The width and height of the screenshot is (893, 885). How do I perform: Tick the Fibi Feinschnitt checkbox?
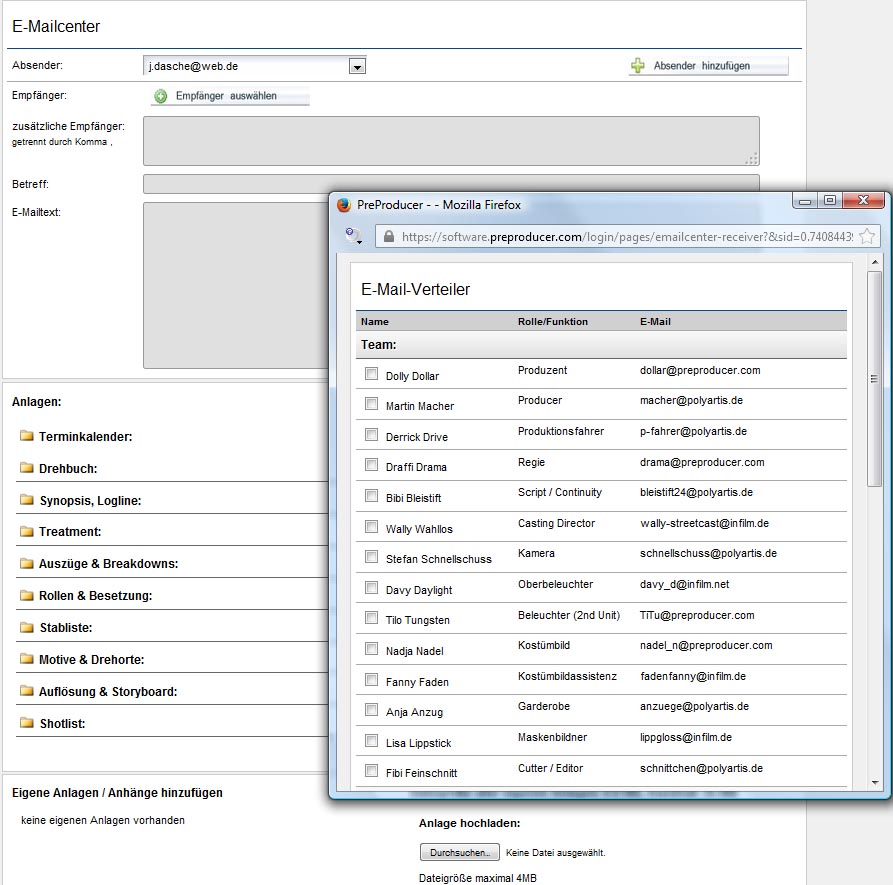tap(371, 771)
